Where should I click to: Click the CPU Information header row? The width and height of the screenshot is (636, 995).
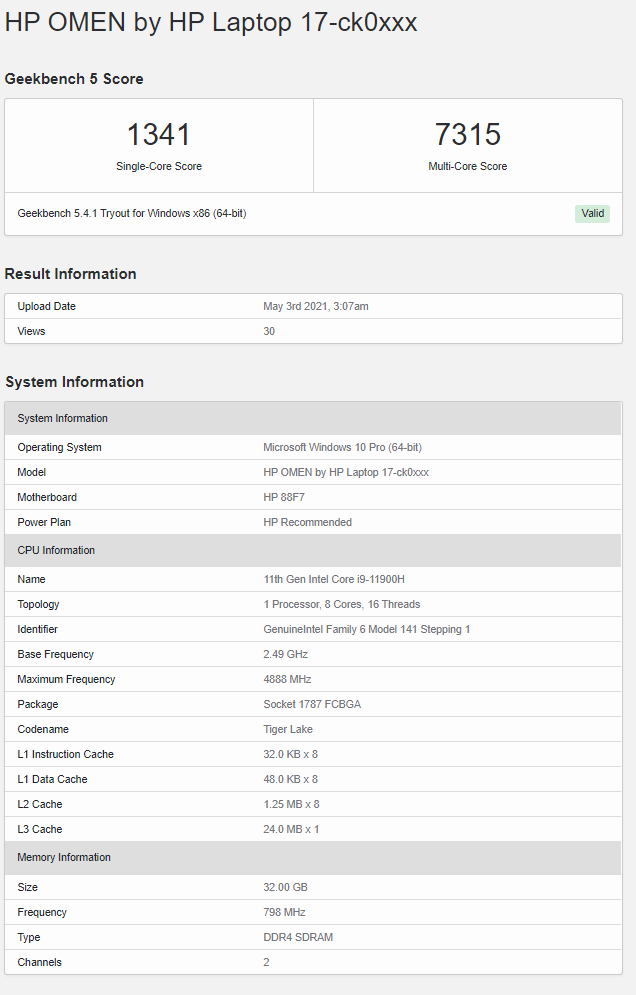tap(314, 550)
